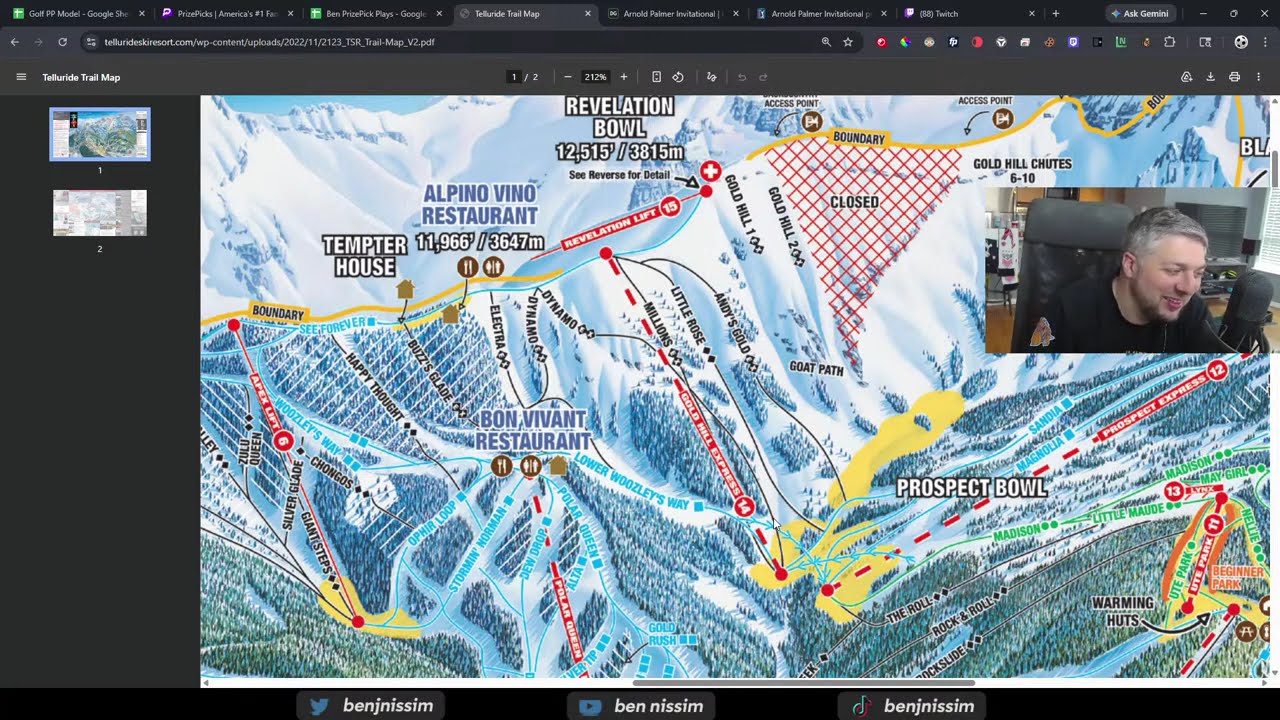Click the Prospect Bowl label
Screen dimensions: 1280x720
(971, 488)
